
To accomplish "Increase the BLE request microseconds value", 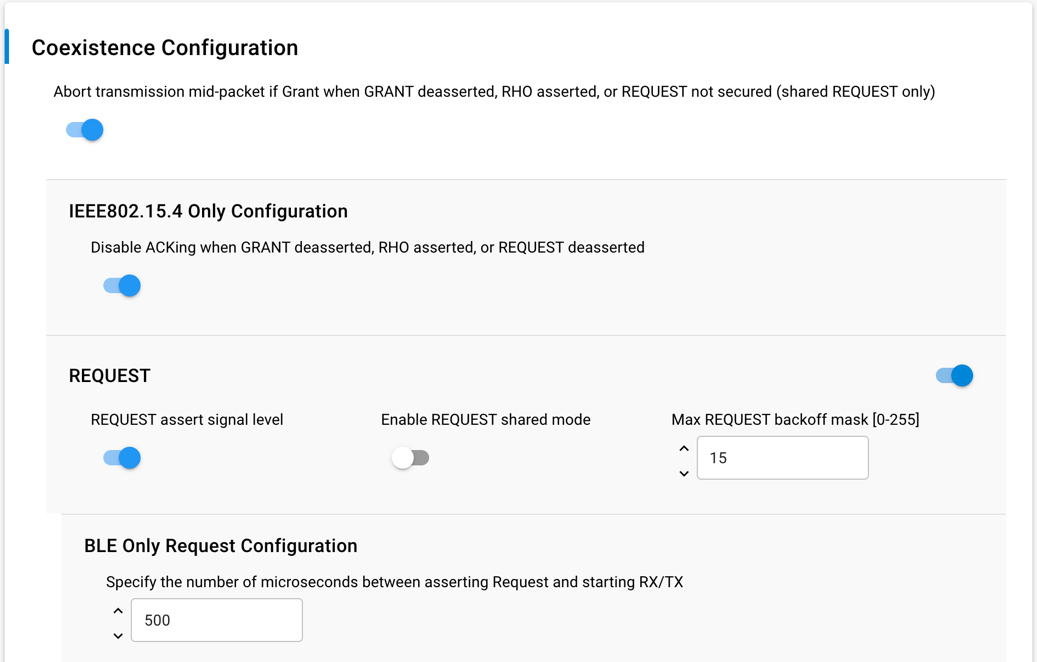I will 118,610.
